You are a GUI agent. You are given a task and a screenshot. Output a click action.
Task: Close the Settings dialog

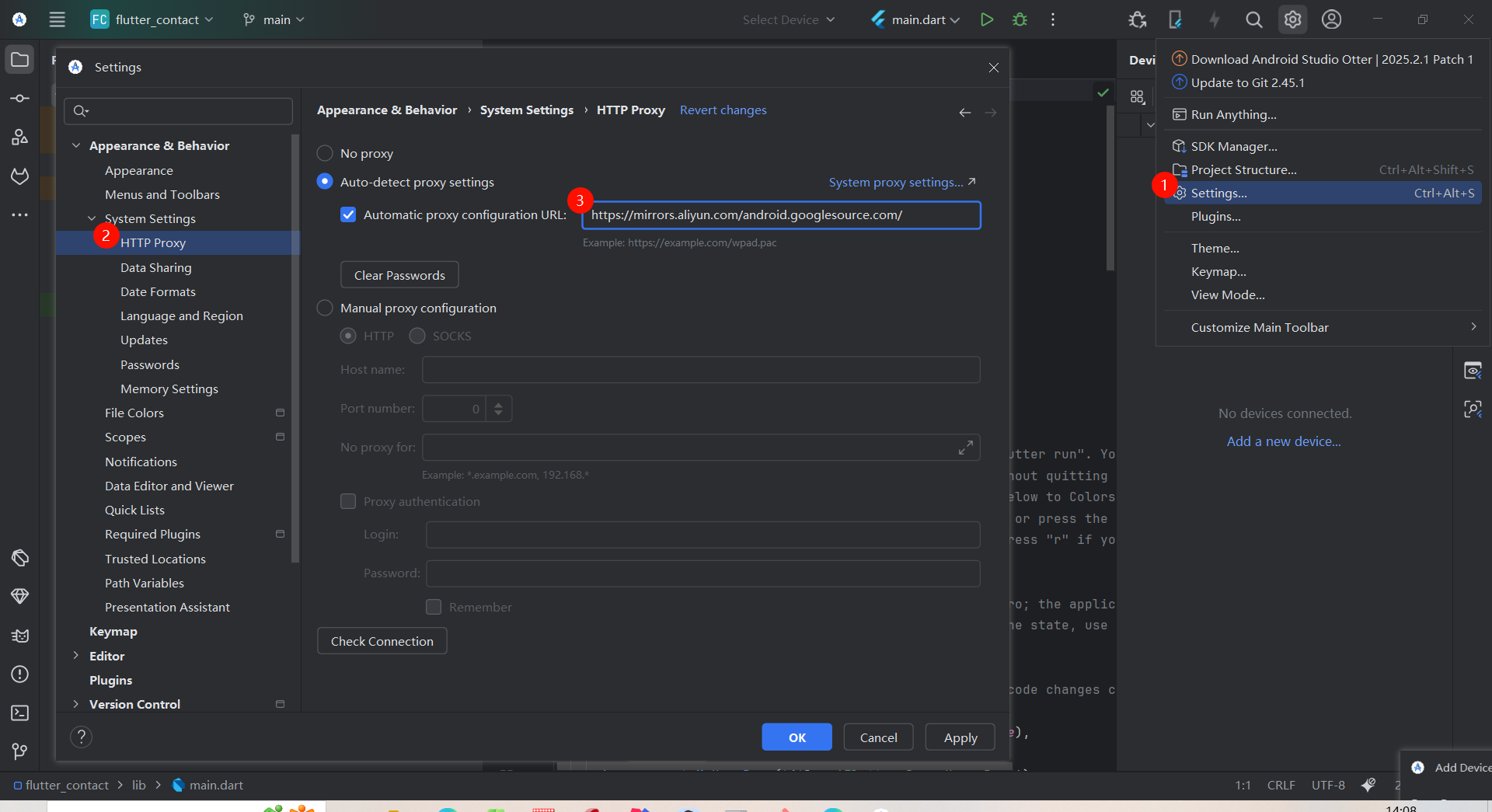[993, 68]
